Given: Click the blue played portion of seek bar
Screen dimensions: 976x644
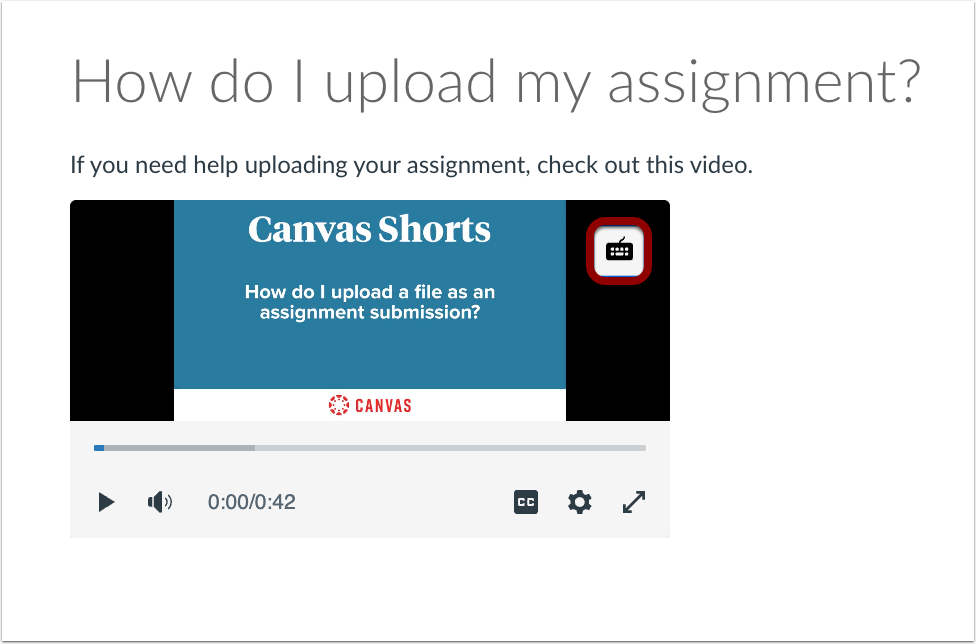Looking at the screenshot, I should click(99, 448).
